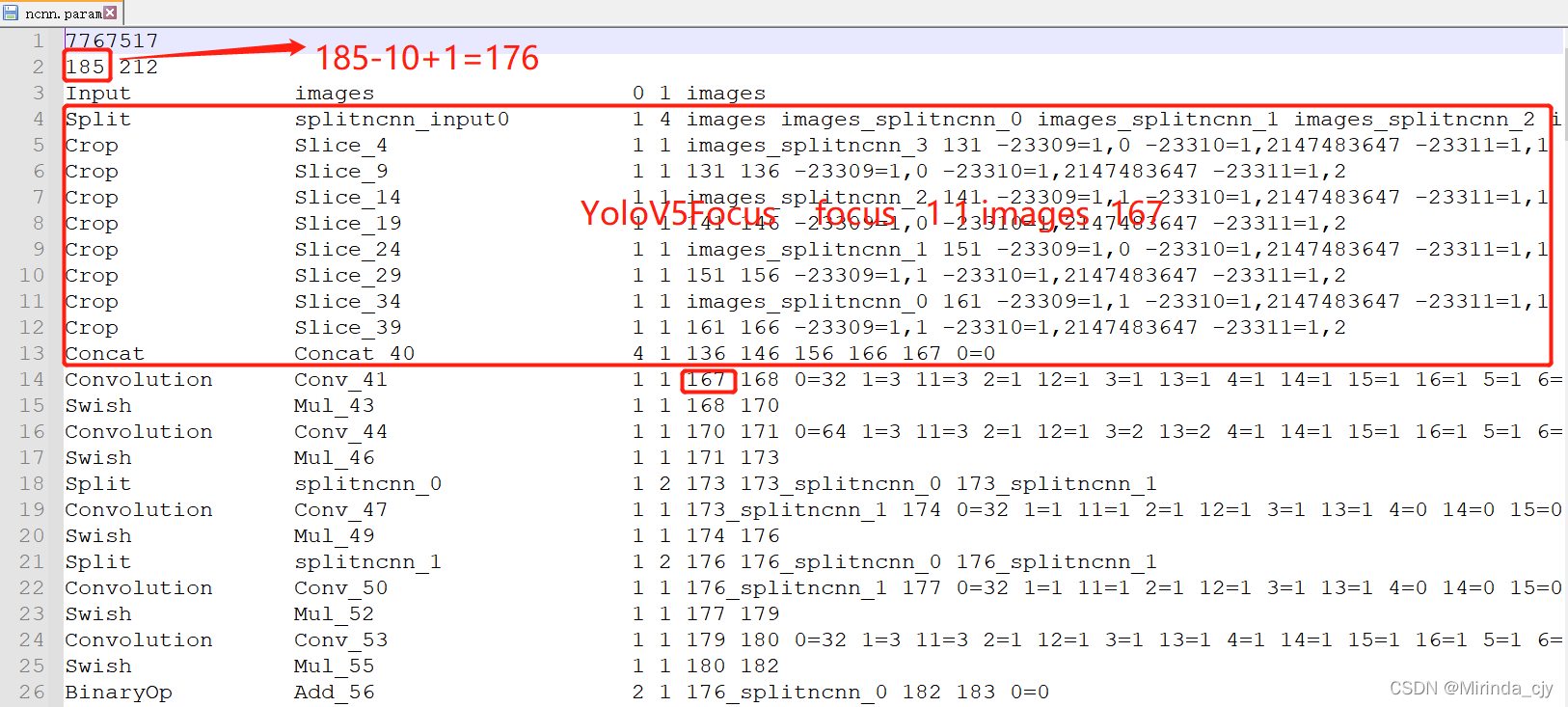Click the splitncnn_1 layer name
Screen dimensions: 1568x707
[368, 561]
